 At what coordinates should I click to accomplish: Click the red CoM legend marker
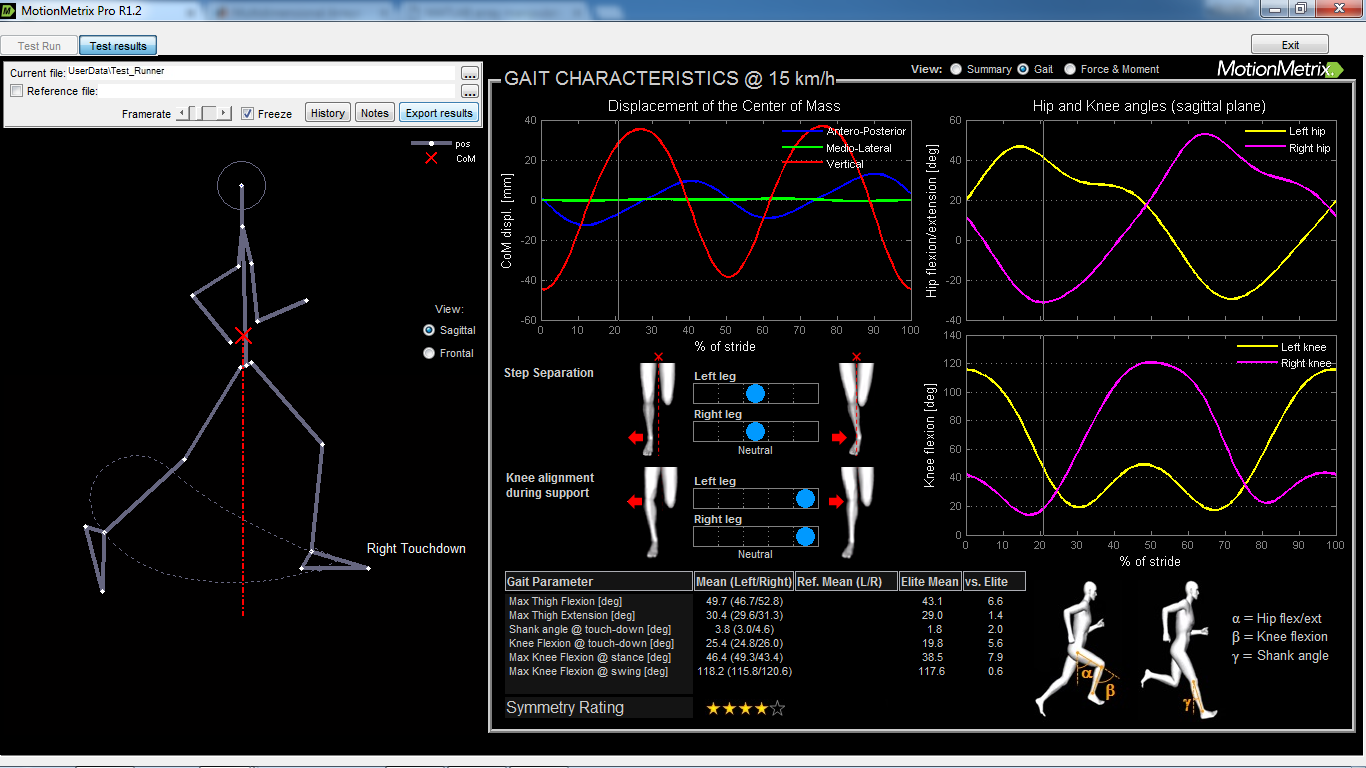point(430,158)
